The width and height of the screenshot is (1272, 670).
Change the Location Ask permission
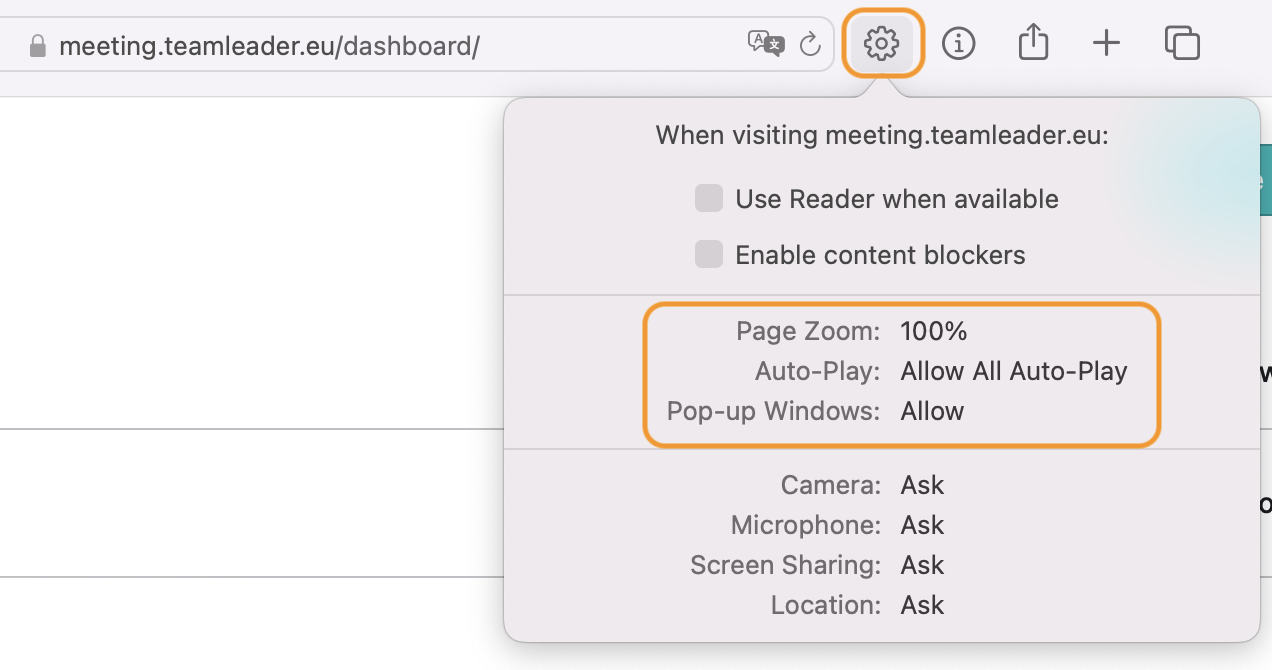[x=922, y=605]
